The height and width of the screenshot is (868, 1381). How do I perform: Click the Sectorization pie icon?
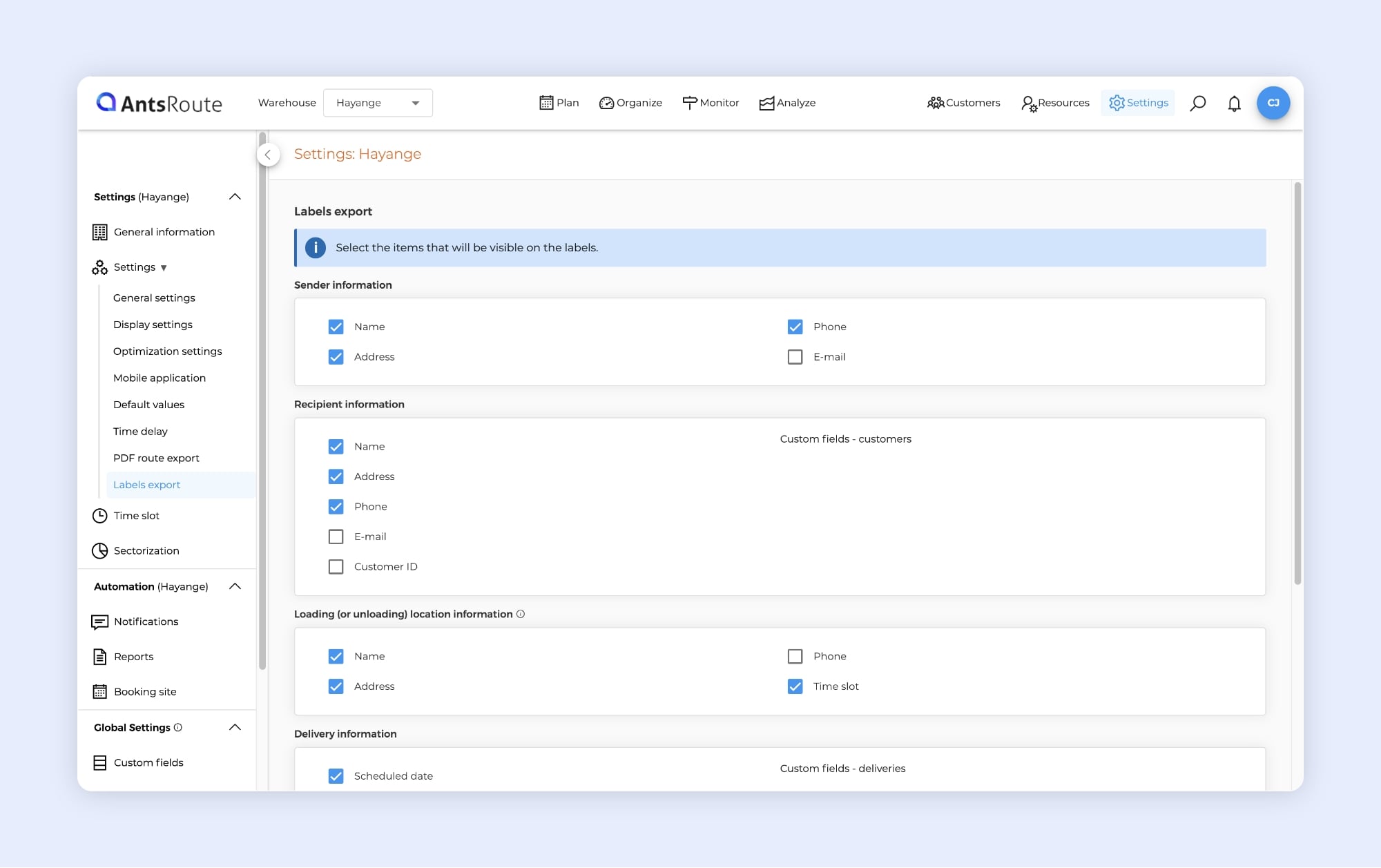pos(100,550)
